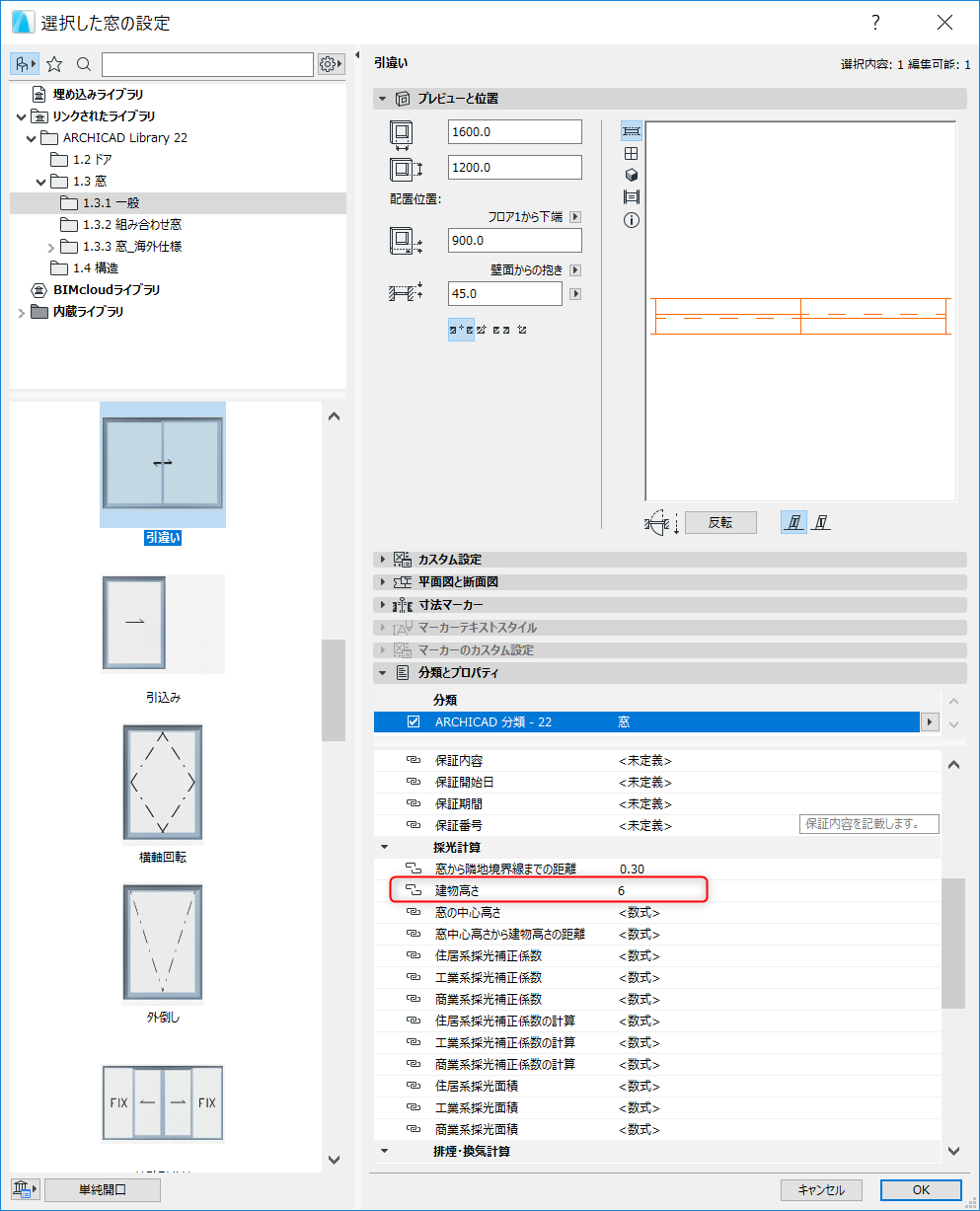This screenshot has width=980, height=1211.
Task: Open the arrow menu next to 45.0 field
Action: (576, 294)
